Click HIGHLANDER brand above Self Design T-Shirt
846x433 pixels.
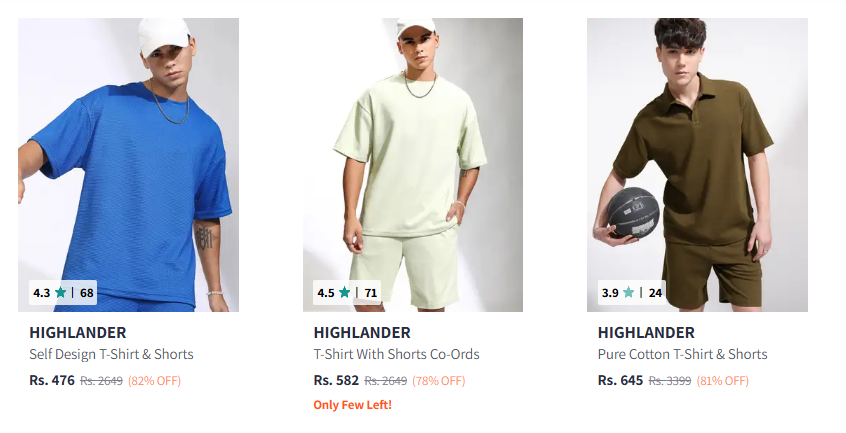pos(78,333)
